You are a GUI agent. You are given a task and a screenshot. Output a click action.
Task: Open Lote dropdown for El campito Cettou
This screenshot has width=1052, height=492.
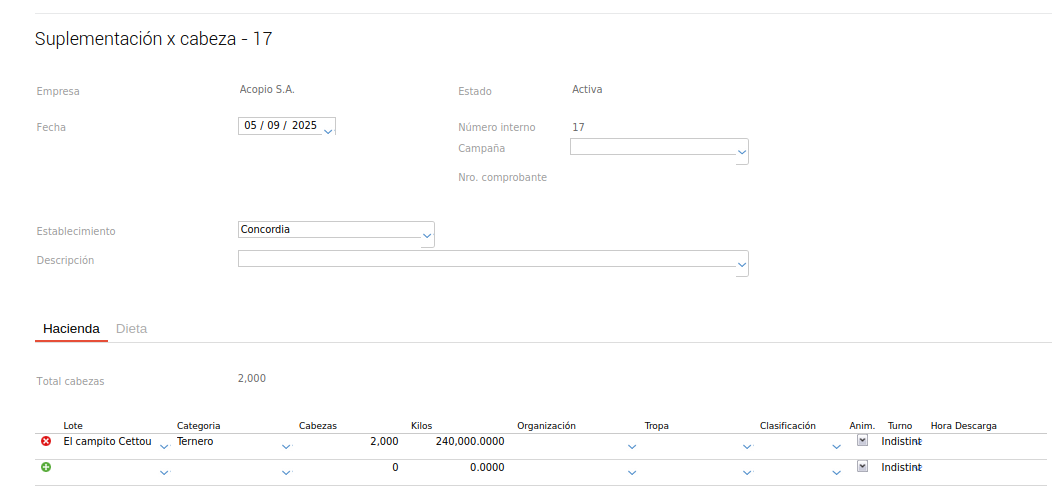(x=164, y=446)
